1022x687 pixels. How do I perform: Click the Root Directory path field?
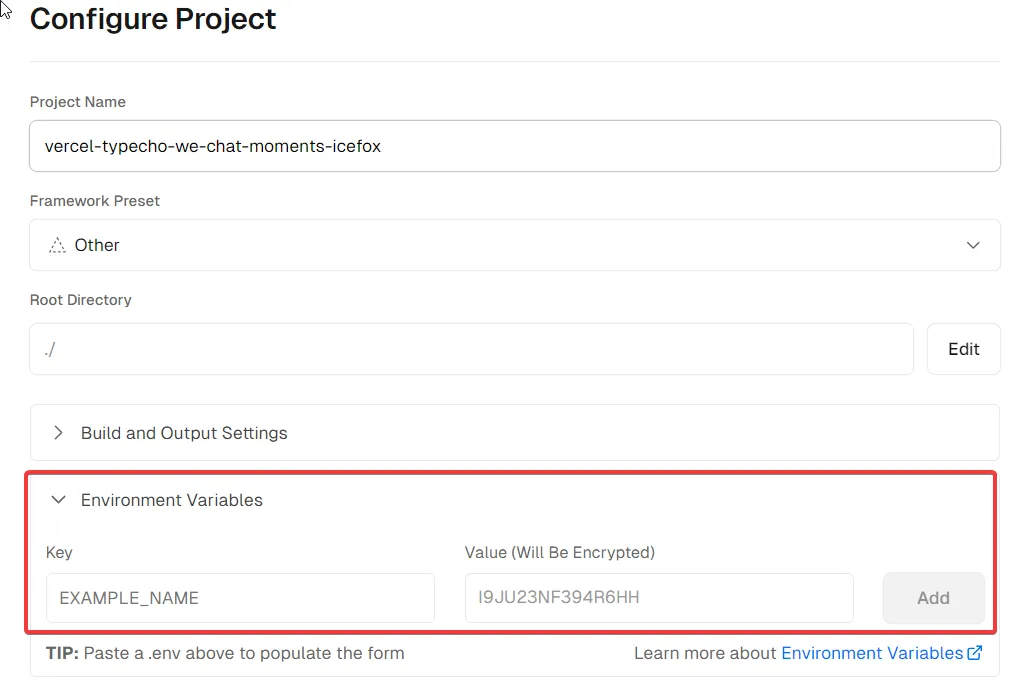tap(471, 349)
